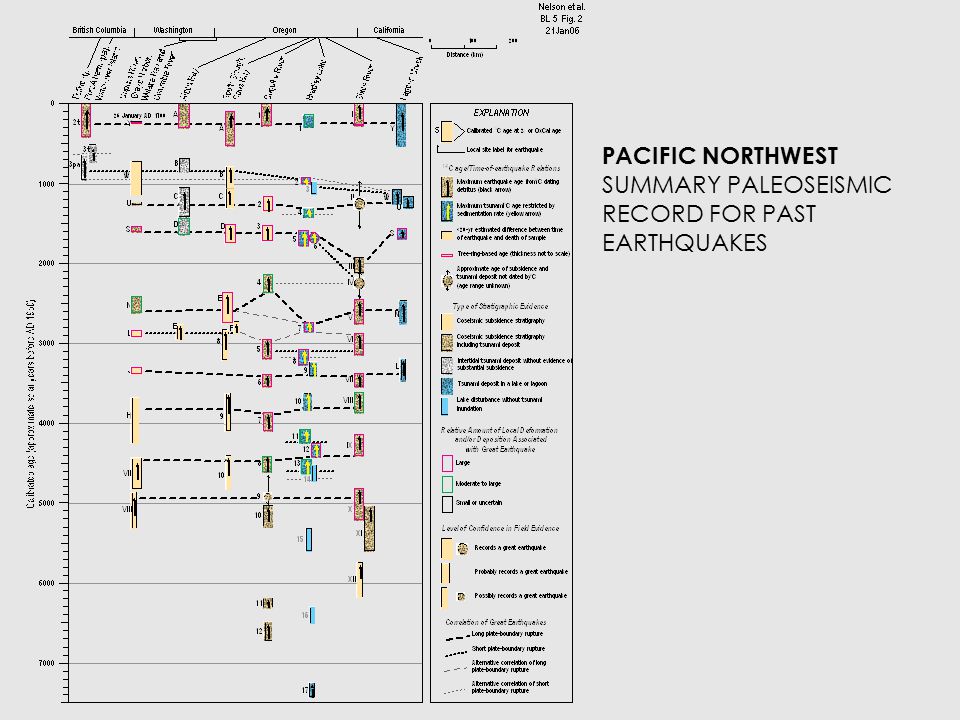Click the 'Long plate-boundary rupture' legend entry
Screen dimensions: 960x720
point(507,634)
